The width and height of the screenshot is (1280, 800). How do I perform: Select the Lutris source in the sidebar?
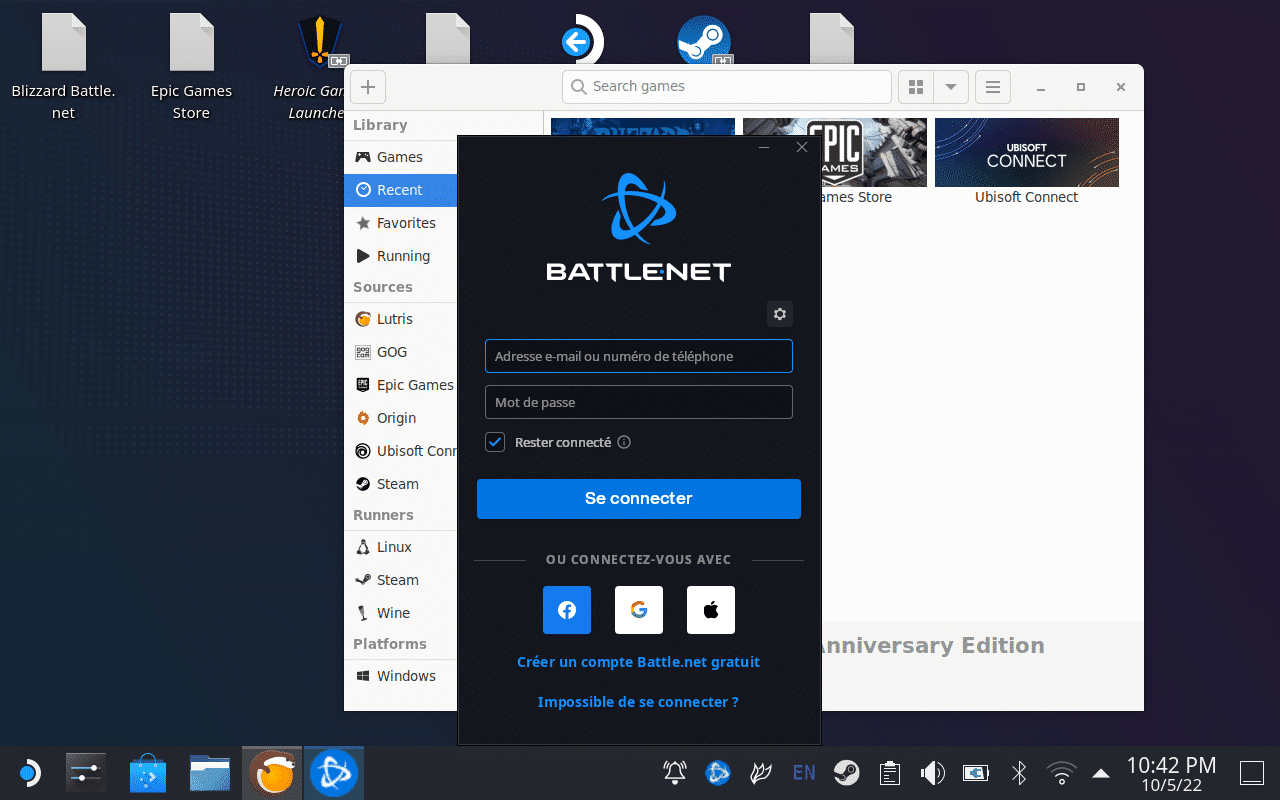(x=400, y=319)
